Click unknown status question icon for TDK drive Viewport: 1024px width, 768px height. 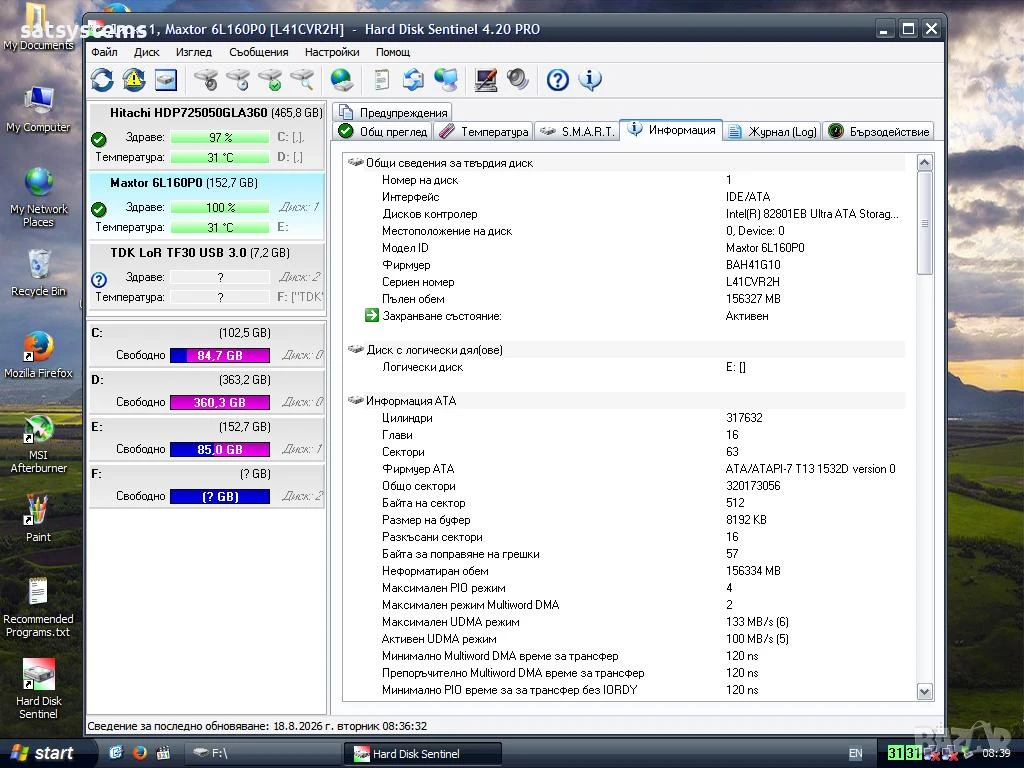(99, 280)
